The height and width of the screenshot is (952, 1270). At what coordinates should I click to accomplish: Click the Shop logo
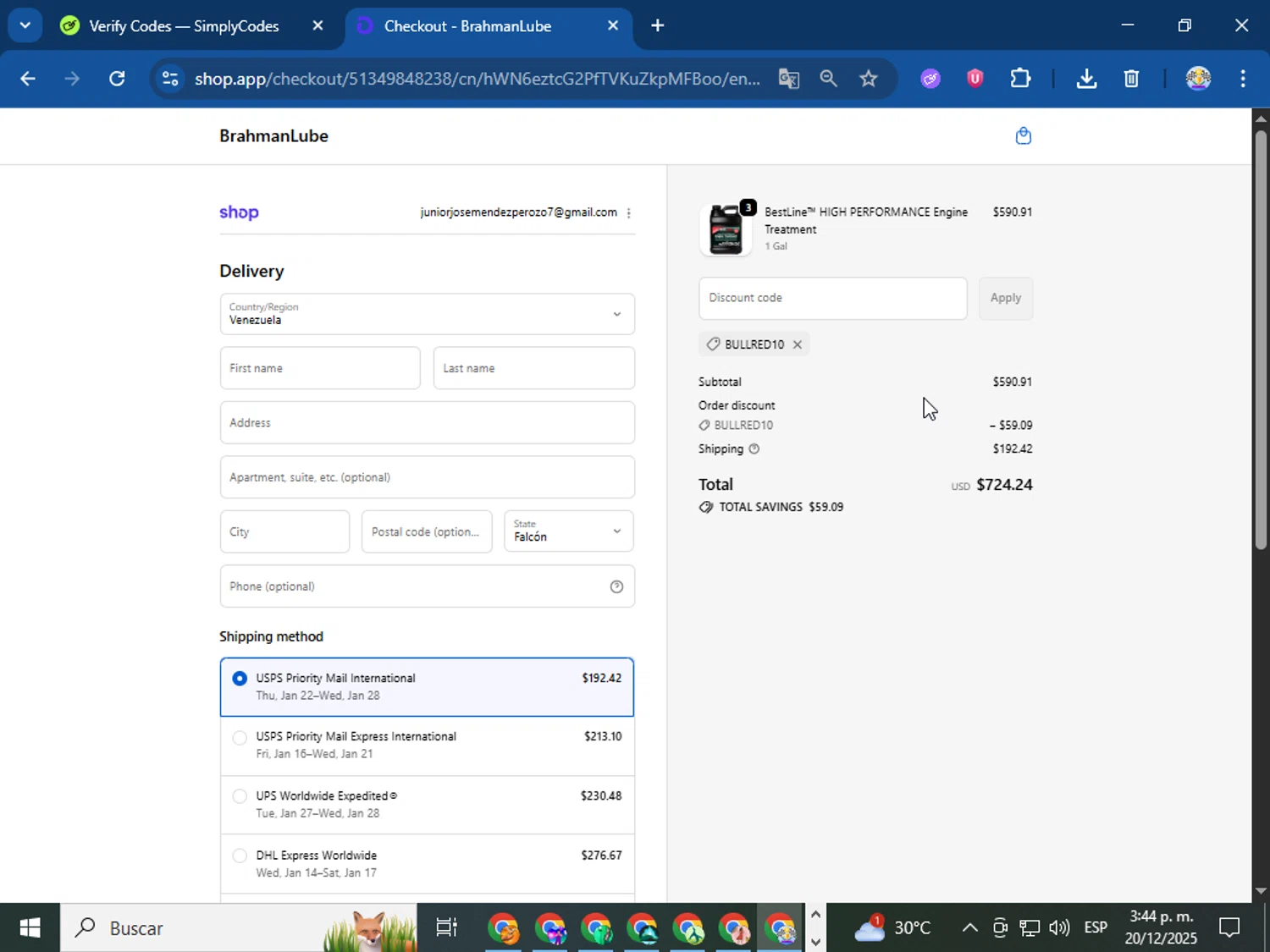pyautogui.click(x=239, y=212)
